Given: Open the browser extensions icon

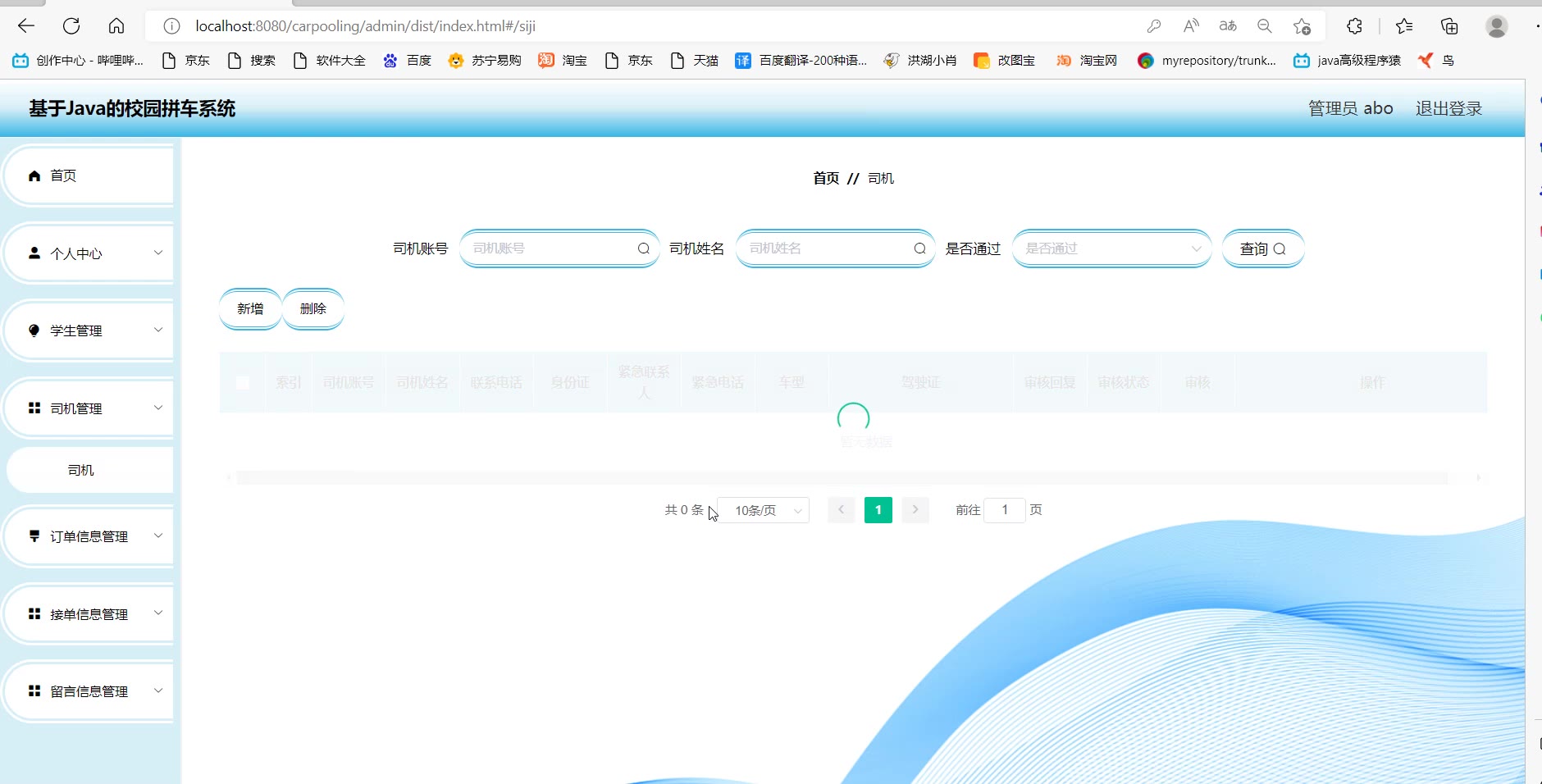Looking at the screenshot, I should coord(1354,26).
